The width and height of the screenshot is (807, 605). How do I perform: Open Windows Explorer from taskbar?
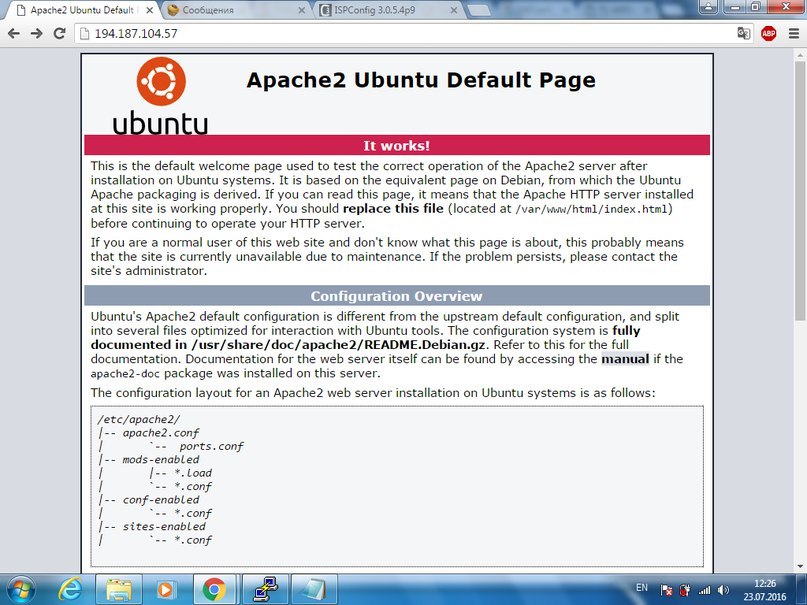click(x=118, y=590)
